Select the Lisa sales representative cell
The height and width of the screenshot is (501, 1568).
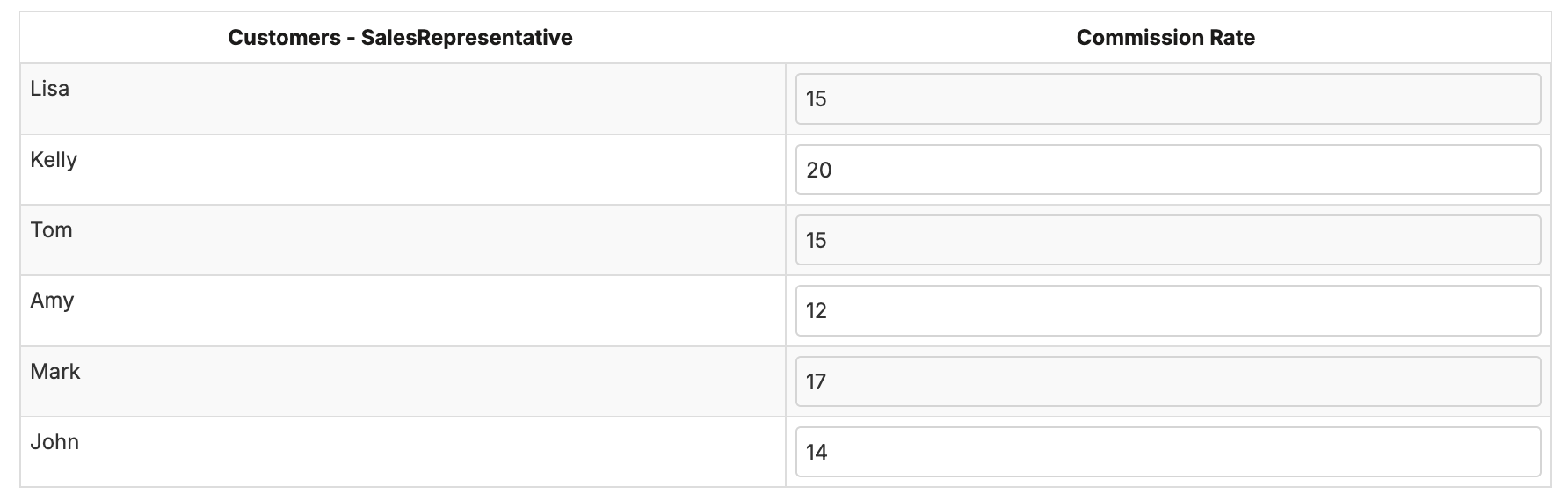(50, 89)
